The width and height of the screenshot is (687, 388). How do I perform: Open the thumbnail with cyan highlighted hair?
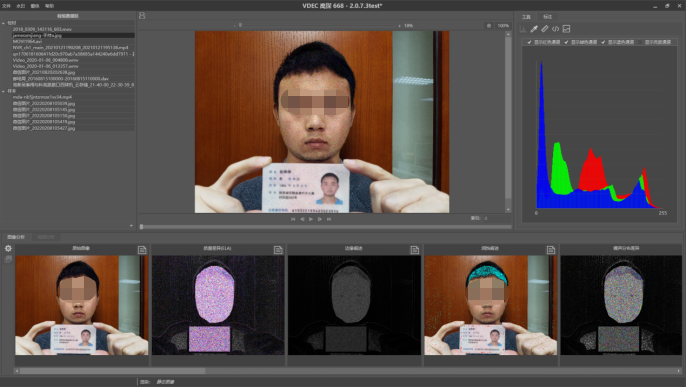point(490,305)
